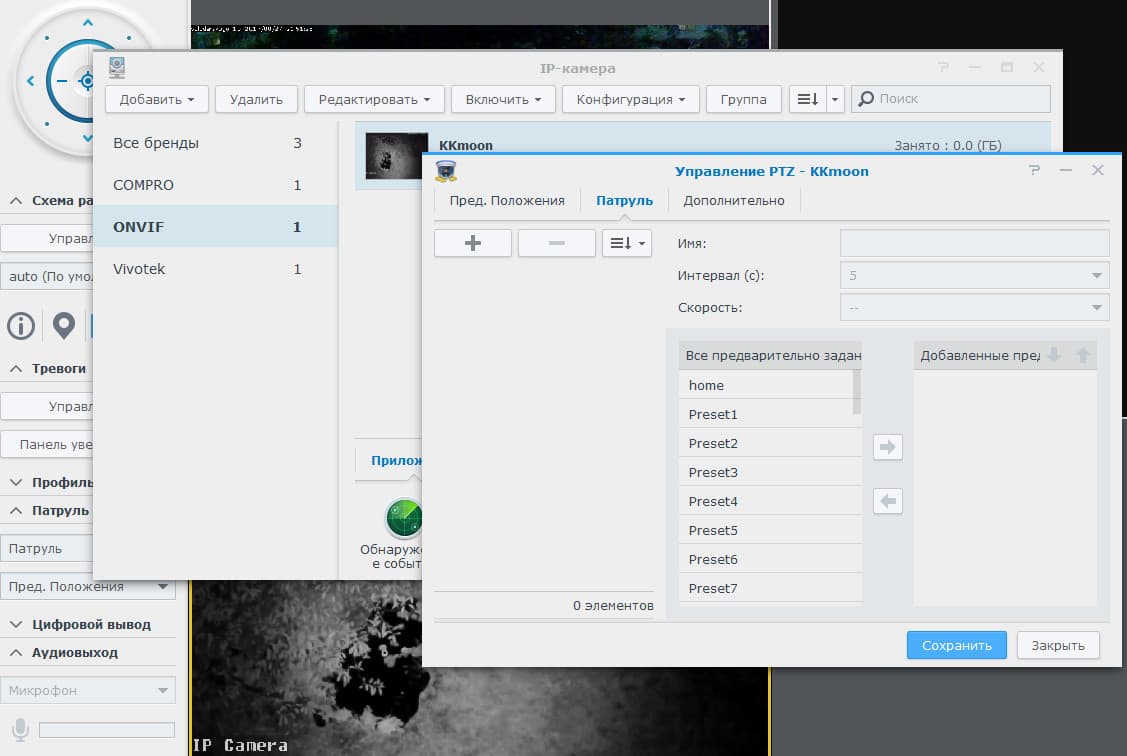Click the plus icon to add a patrol
The image size is (1127, 756).
pos(472,243)
